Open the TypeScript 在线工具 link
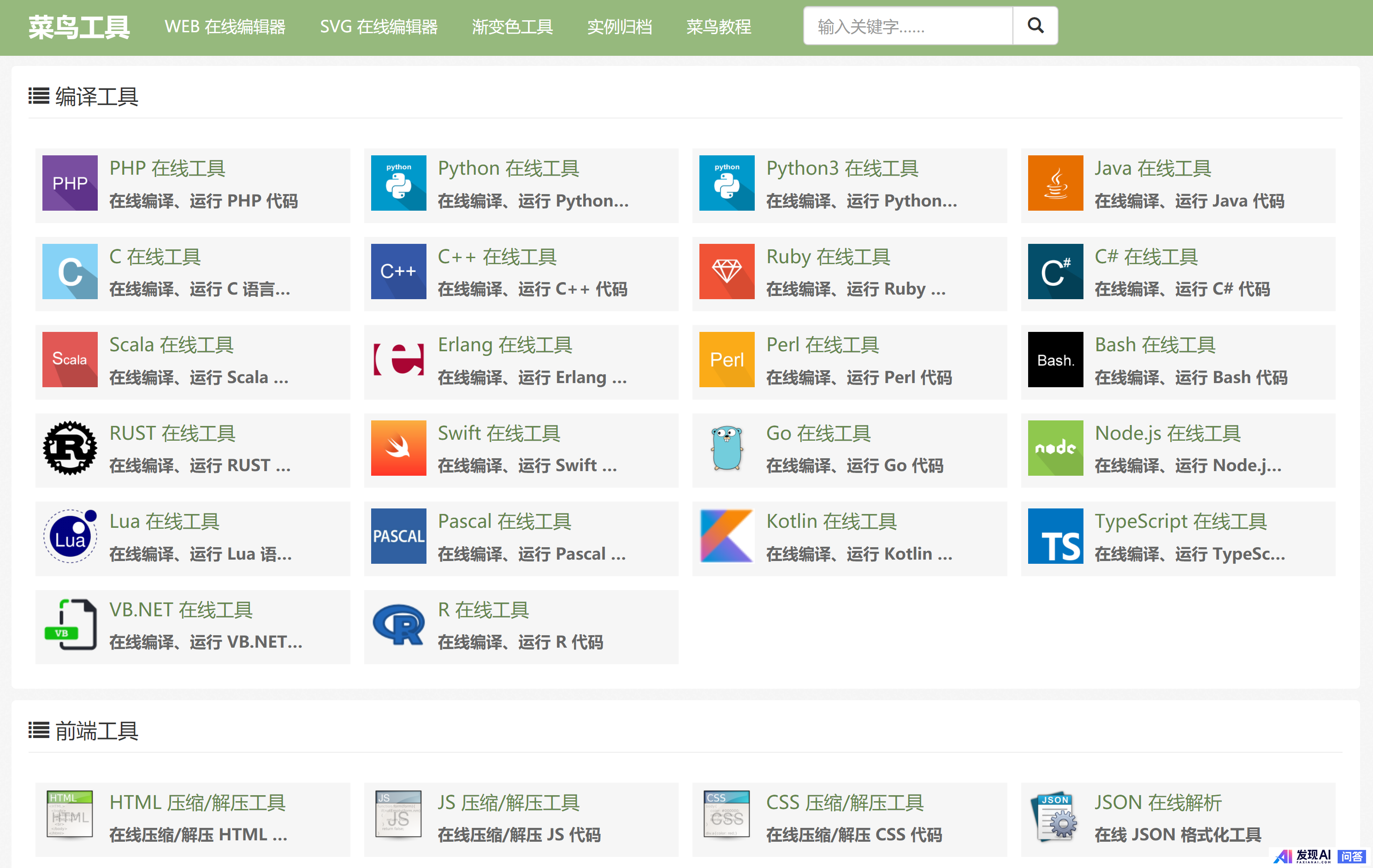 tap(1180, 521)
